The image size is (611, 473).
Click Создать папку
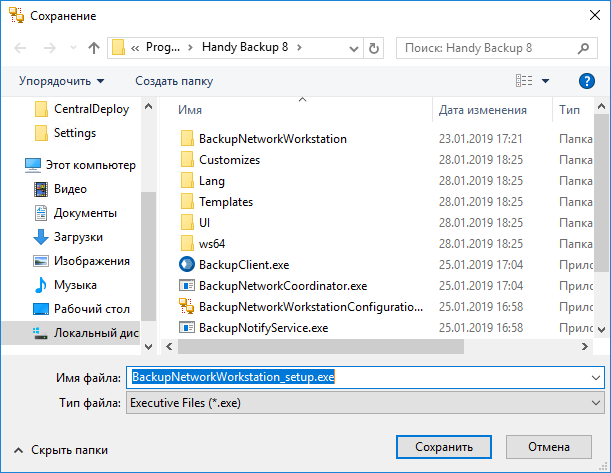(174, 81)
